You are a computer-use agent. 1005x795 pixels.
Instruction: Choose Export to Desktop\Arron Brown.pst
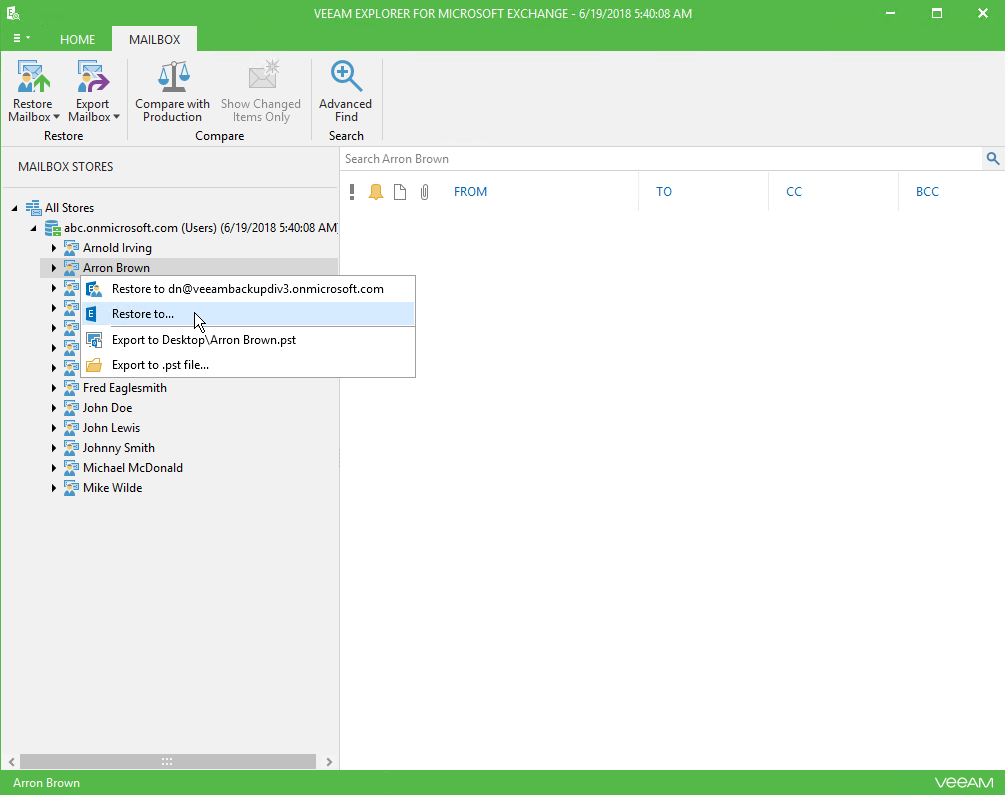click(248, 340)
